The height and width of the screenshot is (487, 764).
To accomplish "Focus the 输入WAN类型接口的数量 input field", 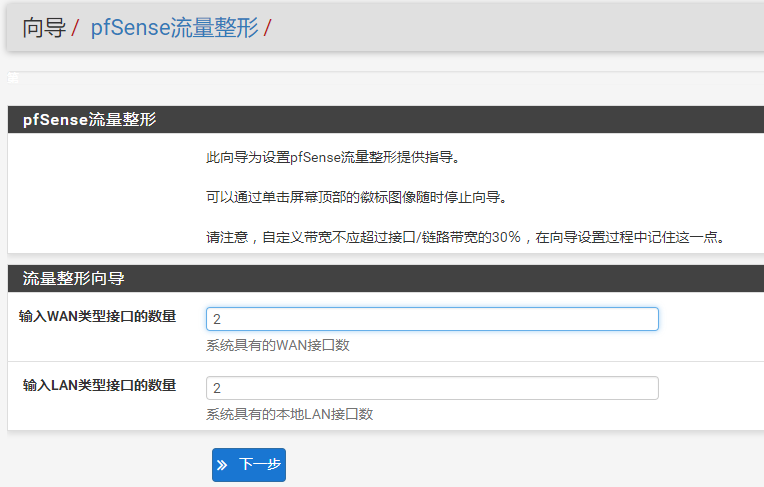I will (x=432, y=319).
